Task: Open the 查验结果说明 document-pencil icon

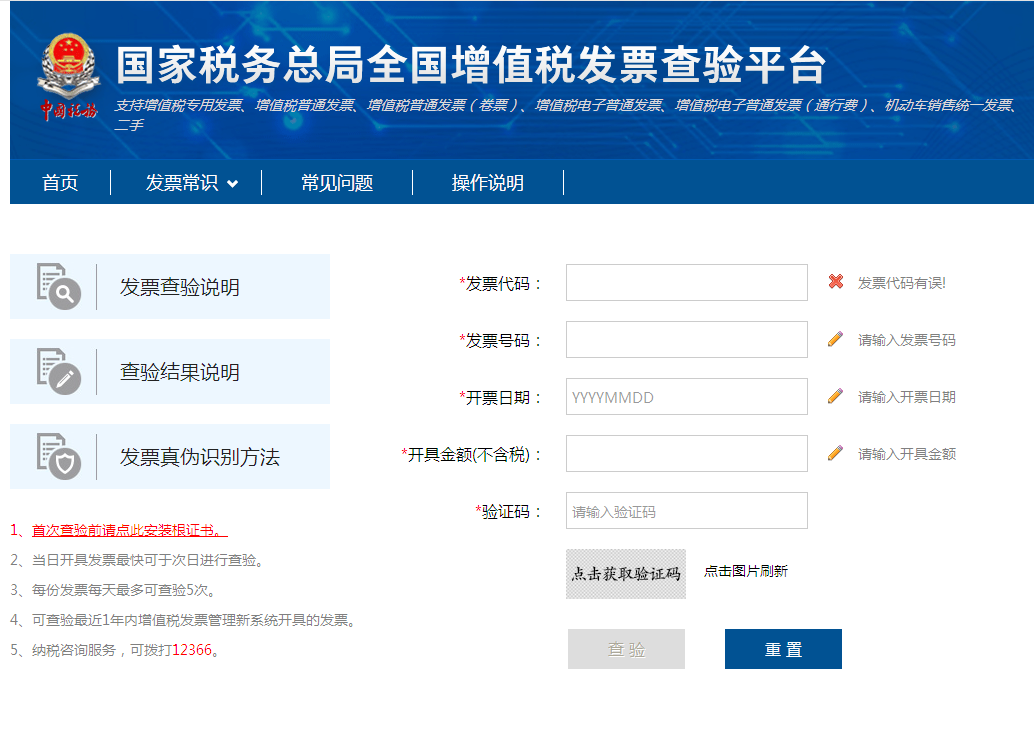Action: (59, 371)
